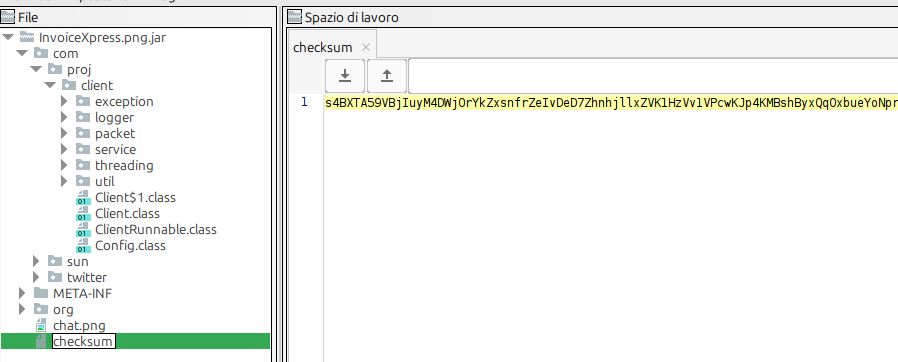Expand the META-INF folder

pyautogui.click(x=22, y=293)
